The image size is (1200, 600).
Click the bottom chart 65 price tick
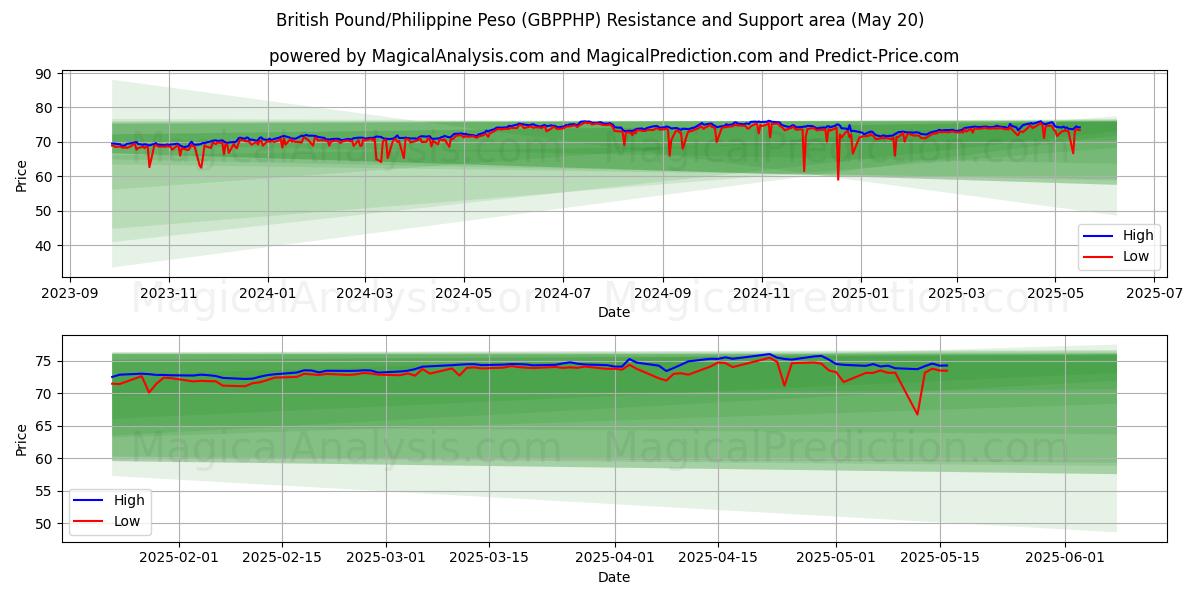(x=46, y=427)
